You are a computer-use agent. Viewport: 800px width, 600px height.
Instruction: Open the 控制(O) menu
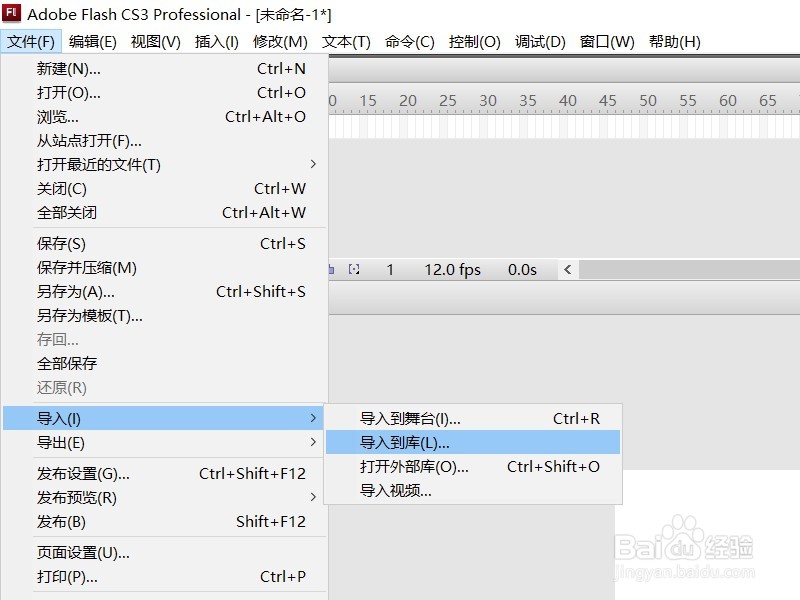pyautogui.click(x=474, y=41)
